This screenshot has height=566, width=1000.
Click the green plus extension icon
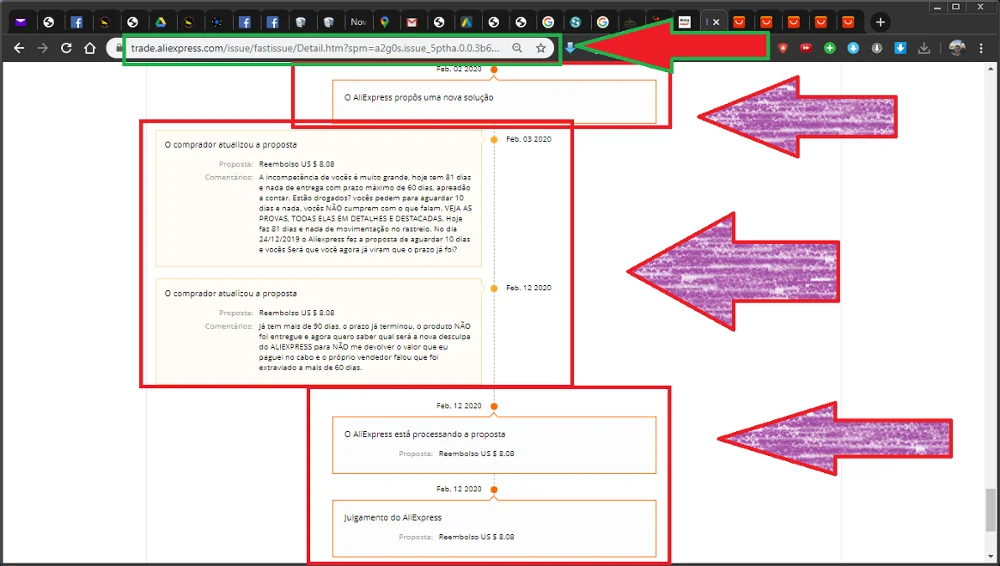pos(829,48)
